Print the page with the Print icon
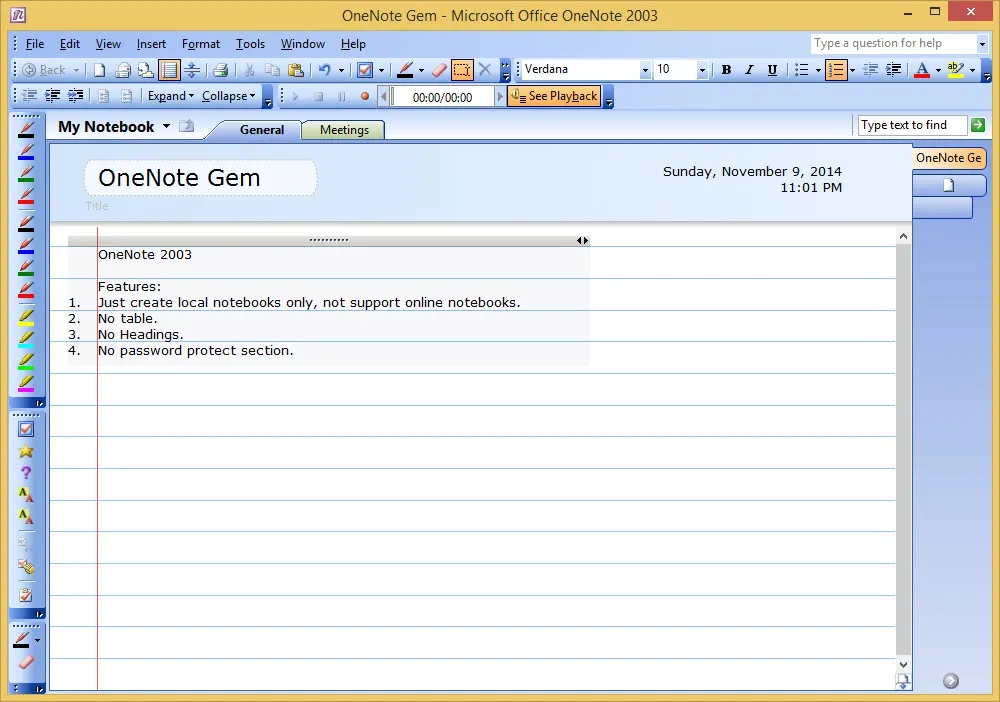Image resolution: width=1000 pixels, height=702 pixels. pyautogui.click(x=221, y=70)
